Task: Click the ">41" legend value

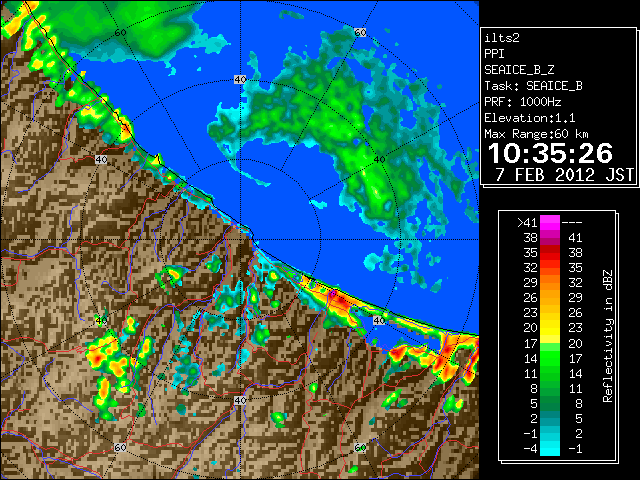Action: coord(527,222)
